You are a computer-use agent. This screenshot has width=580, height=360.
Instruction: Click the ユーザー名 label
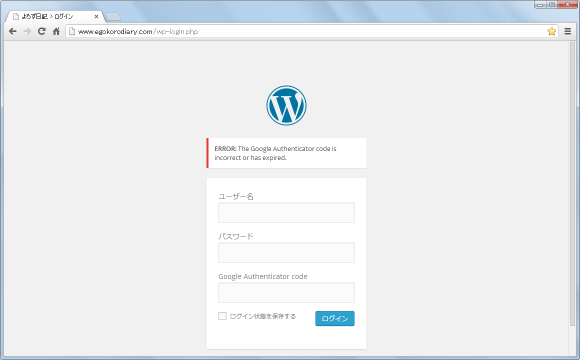coord(236,196)
